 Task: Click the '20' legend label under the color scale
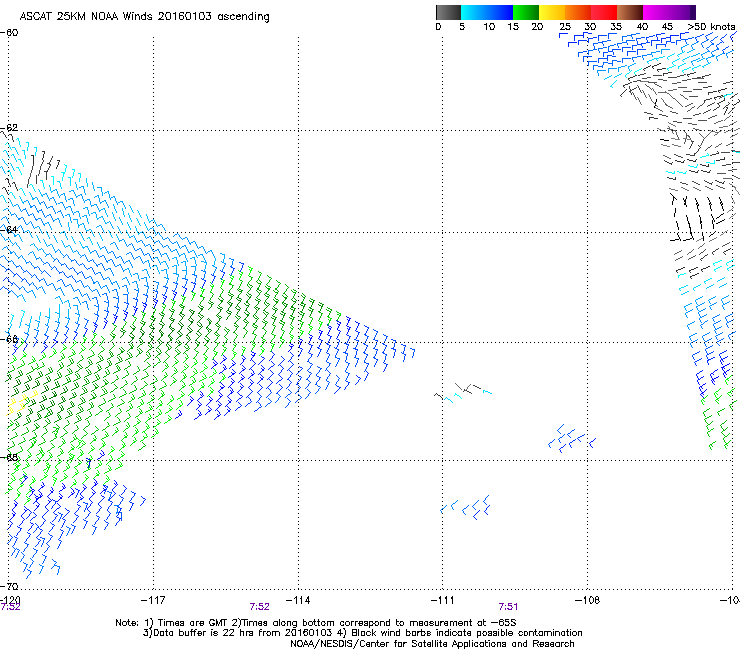(537, 26)
